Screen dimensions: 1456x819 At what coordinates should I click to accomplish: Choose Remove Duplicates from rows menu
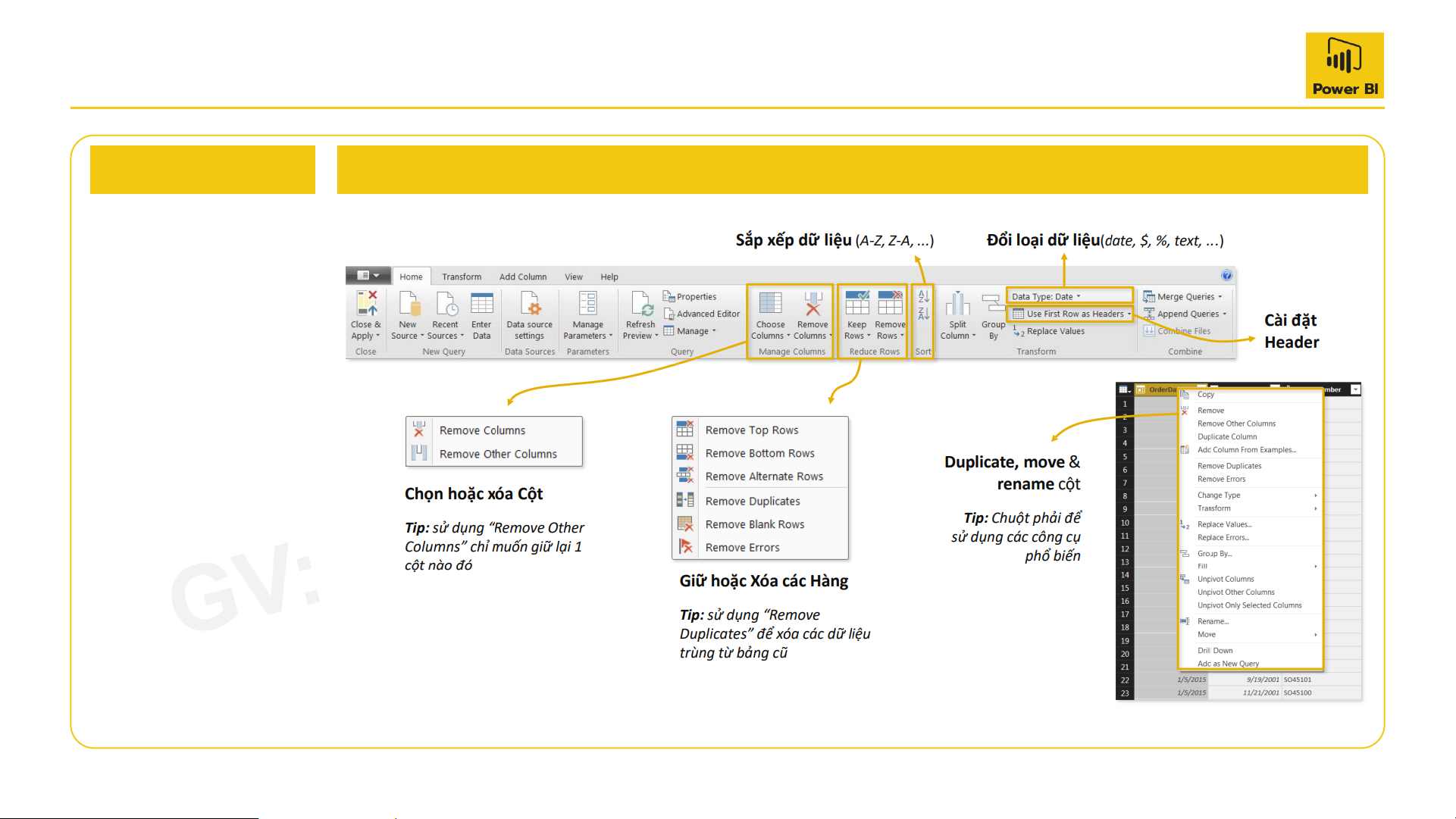752,502
